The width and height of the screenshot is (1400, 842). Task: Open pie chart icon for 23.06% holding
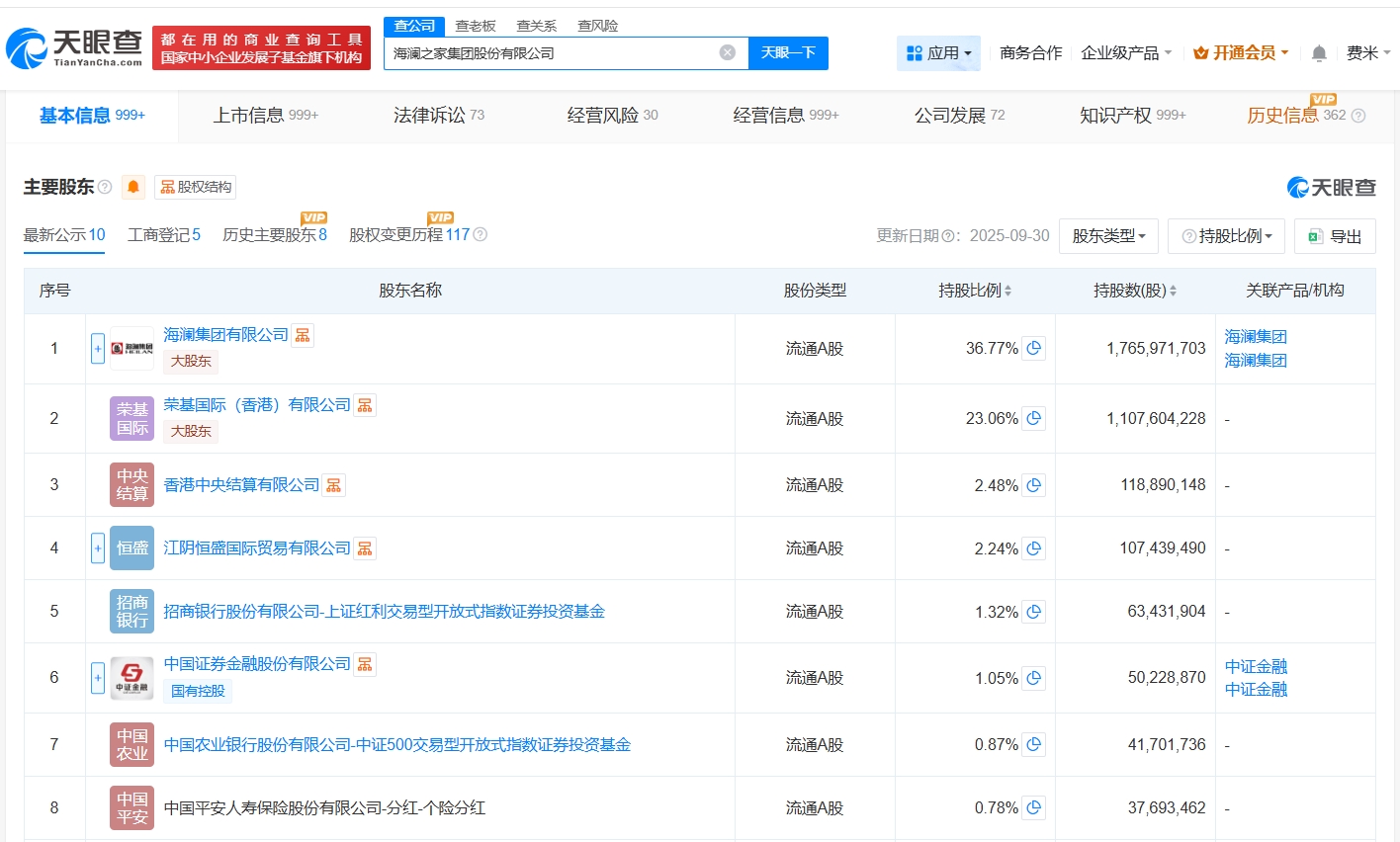tap(1033, 419)
